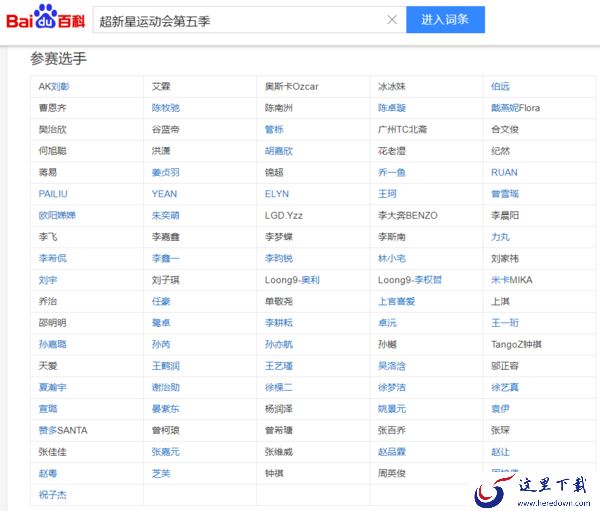Open the 徐艺真 link
600x511 pixels.
pos(505,387)
